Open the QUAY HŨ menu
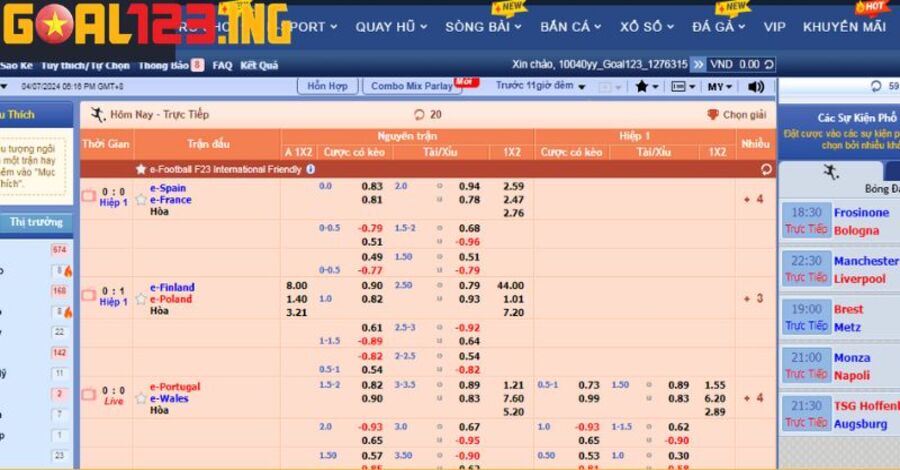This screenshot has height=470, width=900. click(391, 26)
